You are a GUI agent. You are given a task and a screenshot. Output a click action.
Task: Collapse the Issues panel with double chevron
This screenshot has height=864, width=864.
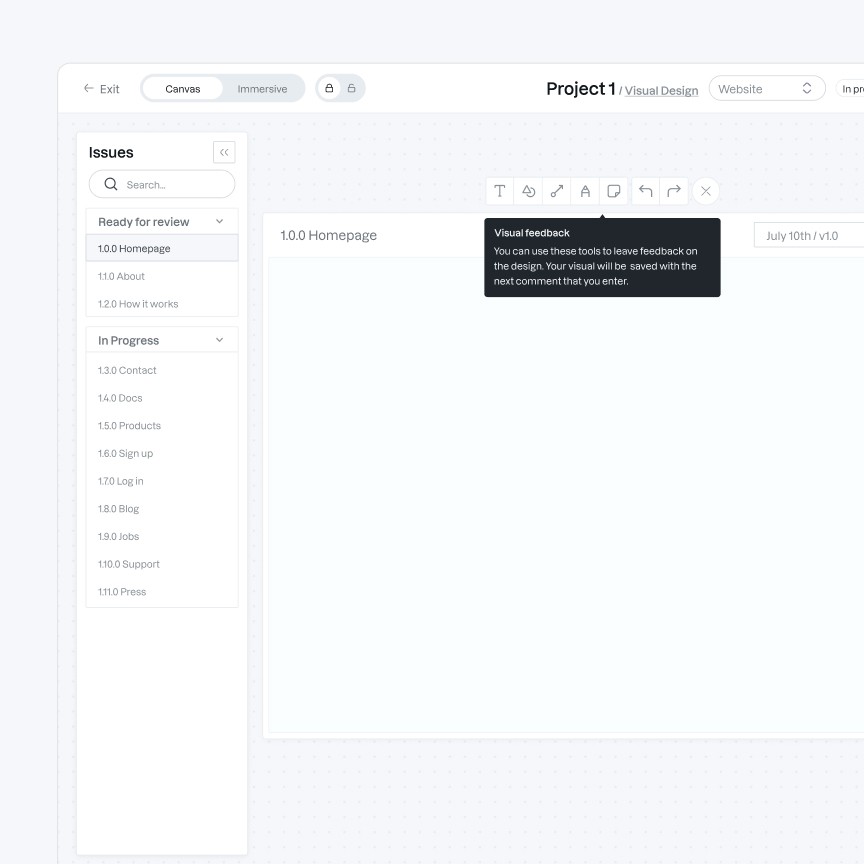pos(224,152)
